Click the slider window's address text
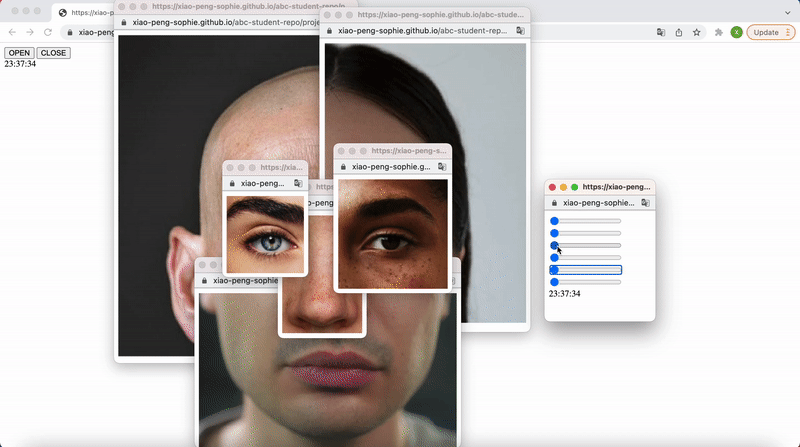 pos(598,203)
